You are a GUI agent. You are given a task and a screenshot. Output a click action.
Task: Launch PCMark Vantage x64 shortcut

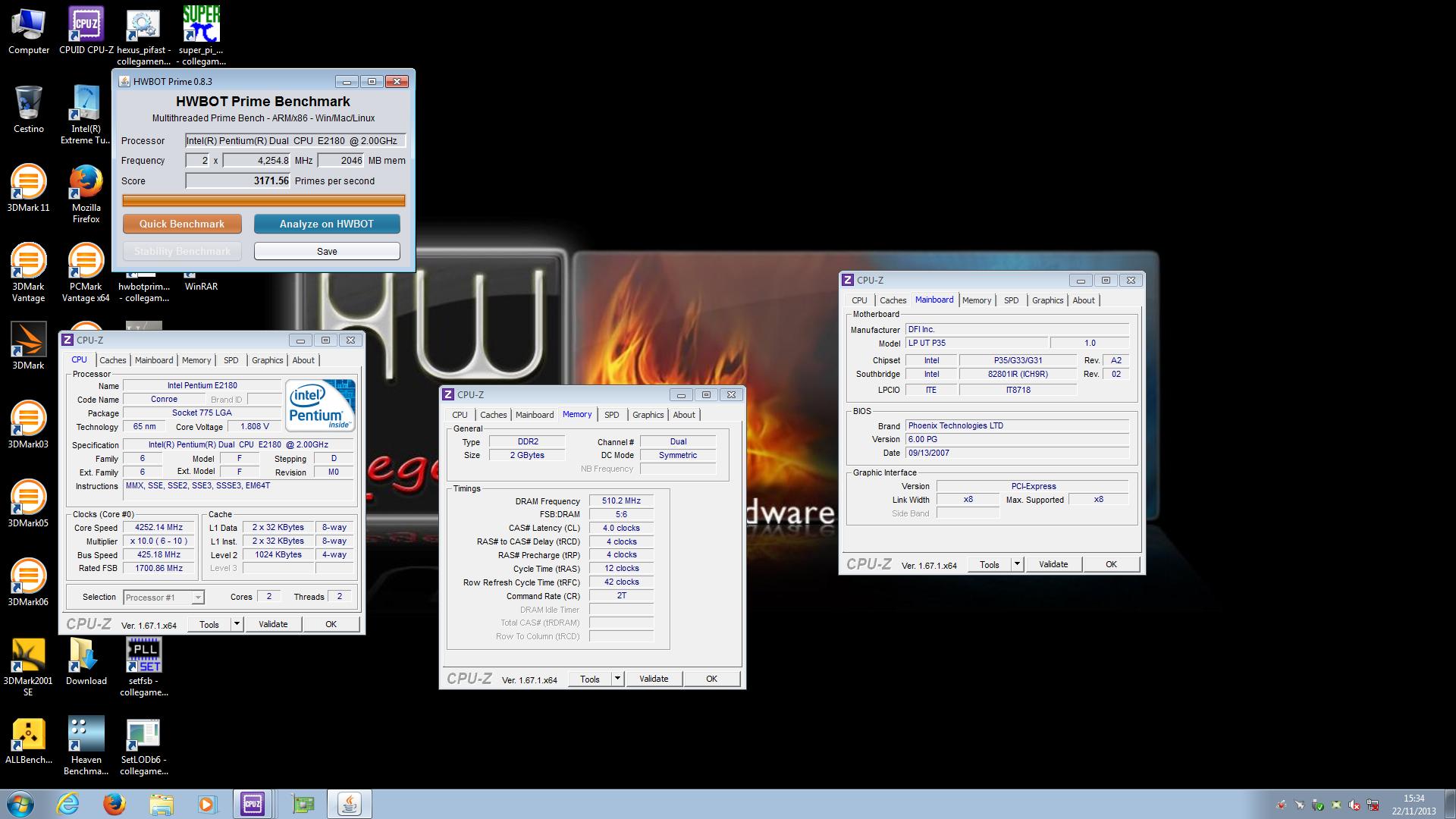(86, 273)
